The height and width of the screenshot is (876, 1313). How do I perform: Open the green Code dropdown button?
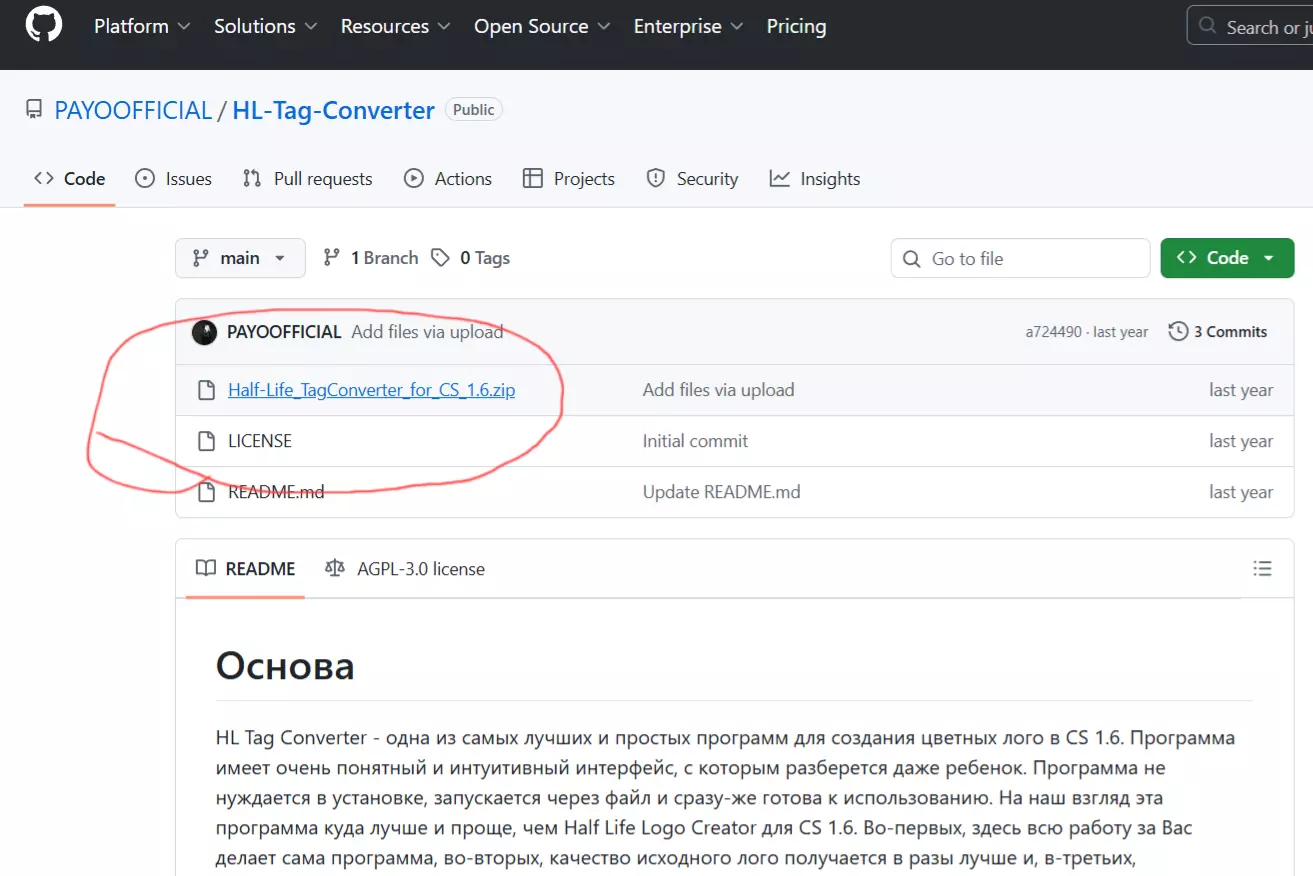(x=1227, y=258)
